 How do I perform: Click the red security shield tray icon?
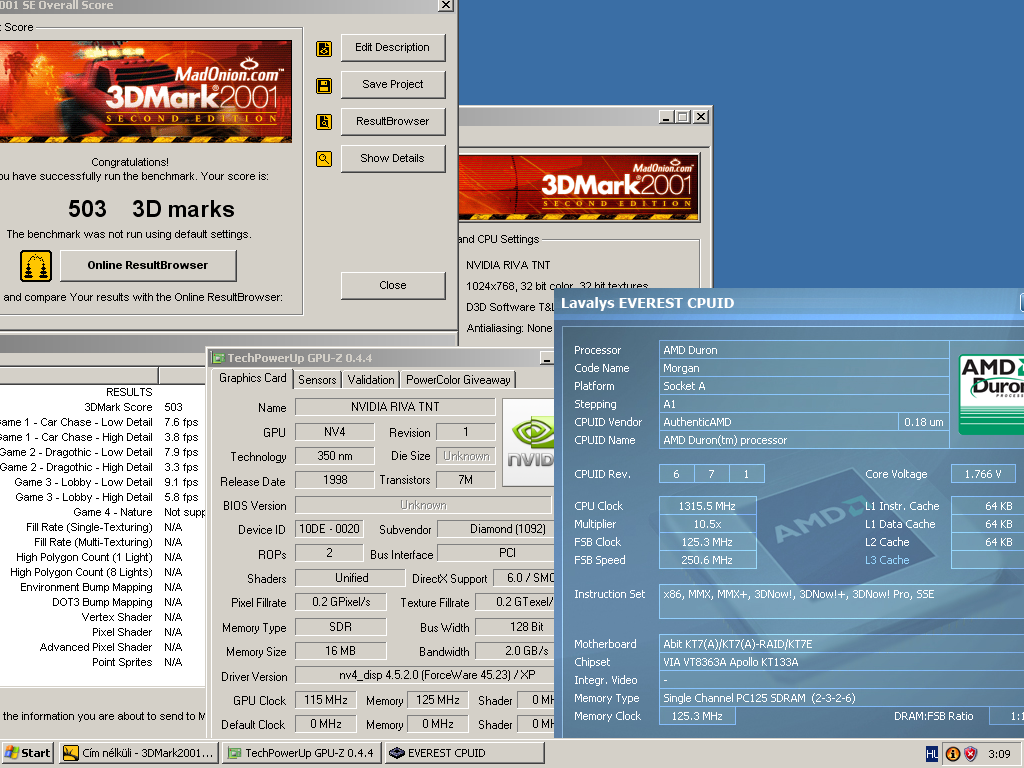tap(971, 754)
